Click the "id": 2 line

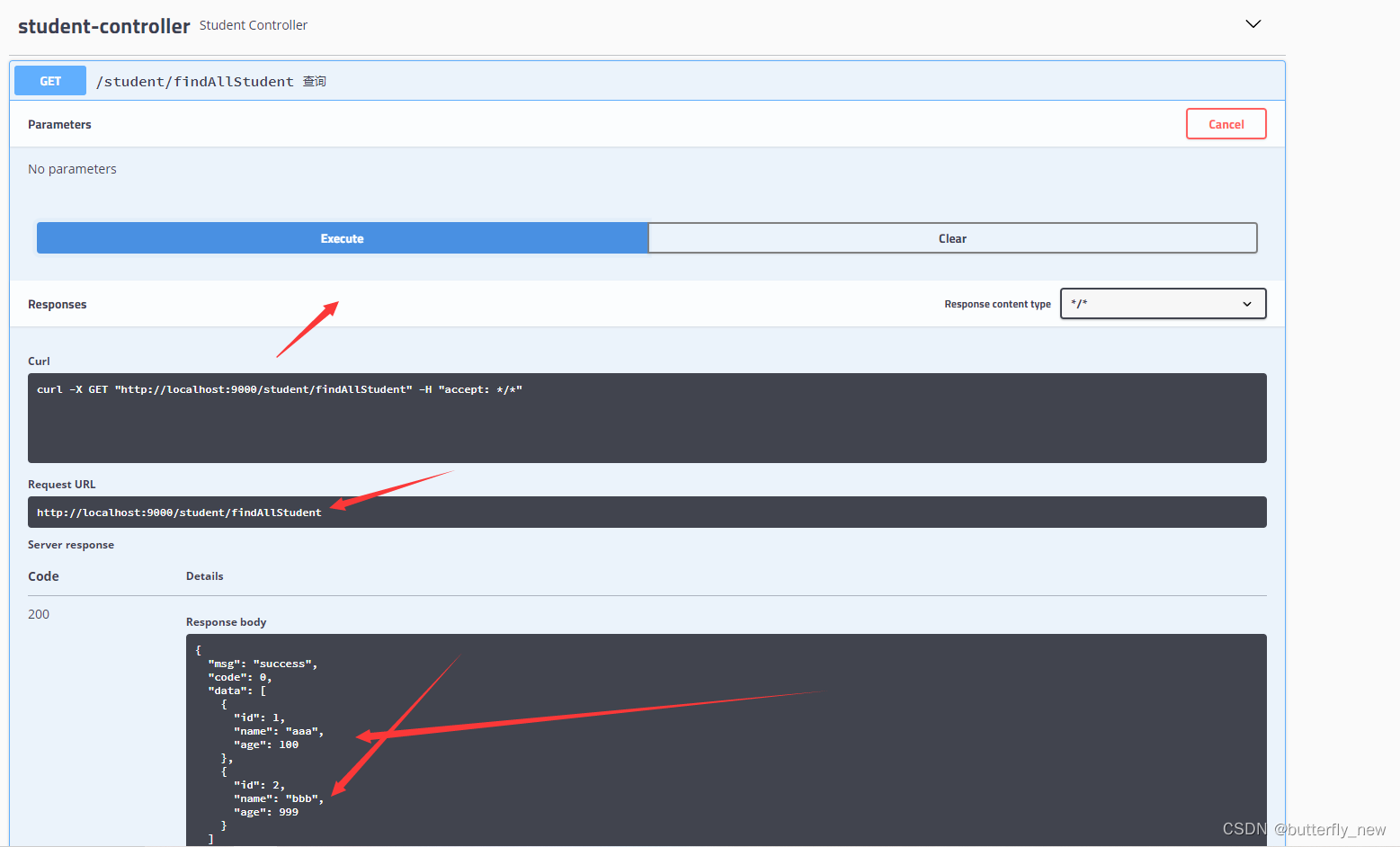pos(260,785)
